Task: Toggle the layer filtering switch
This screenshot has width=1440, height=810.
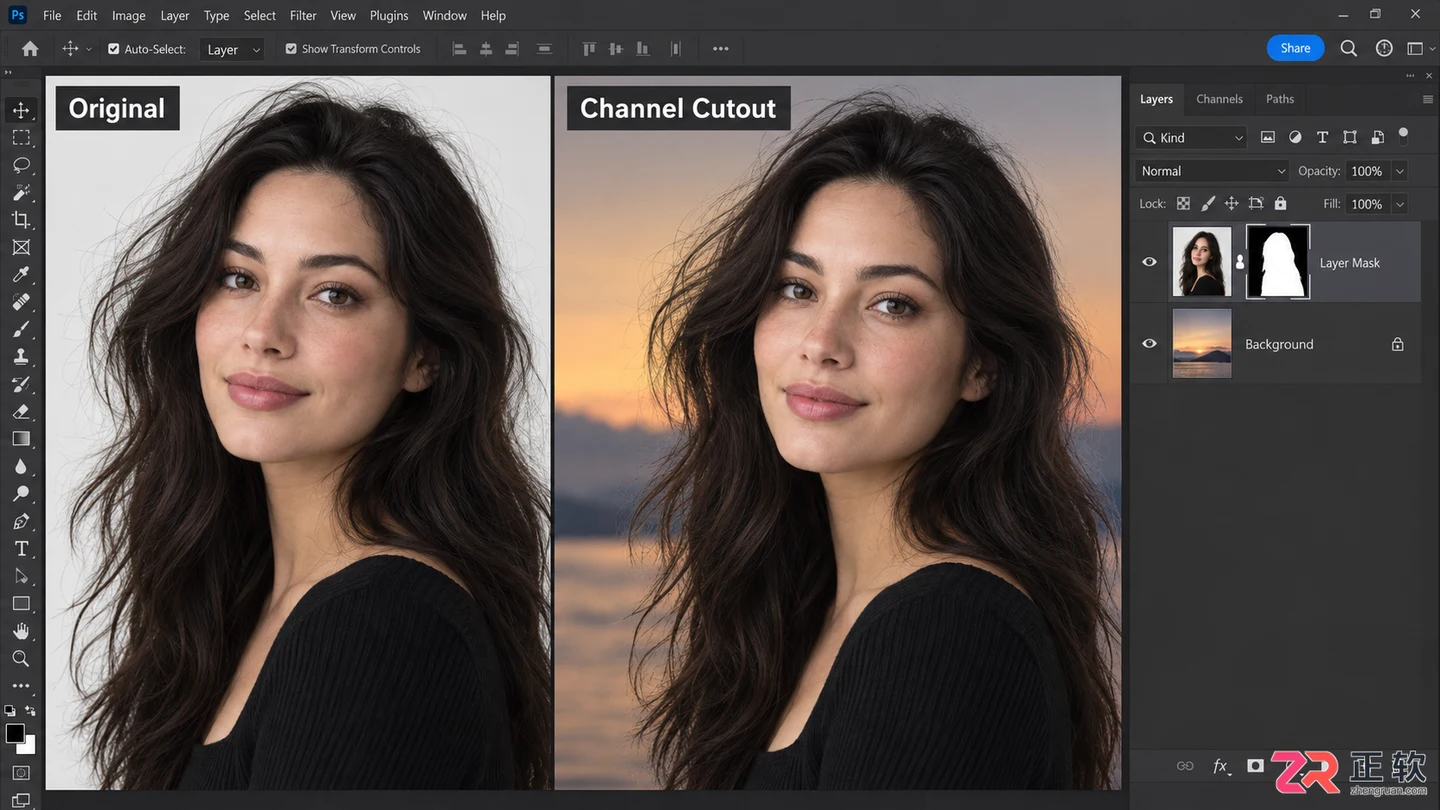Action: click(1403, 135)
